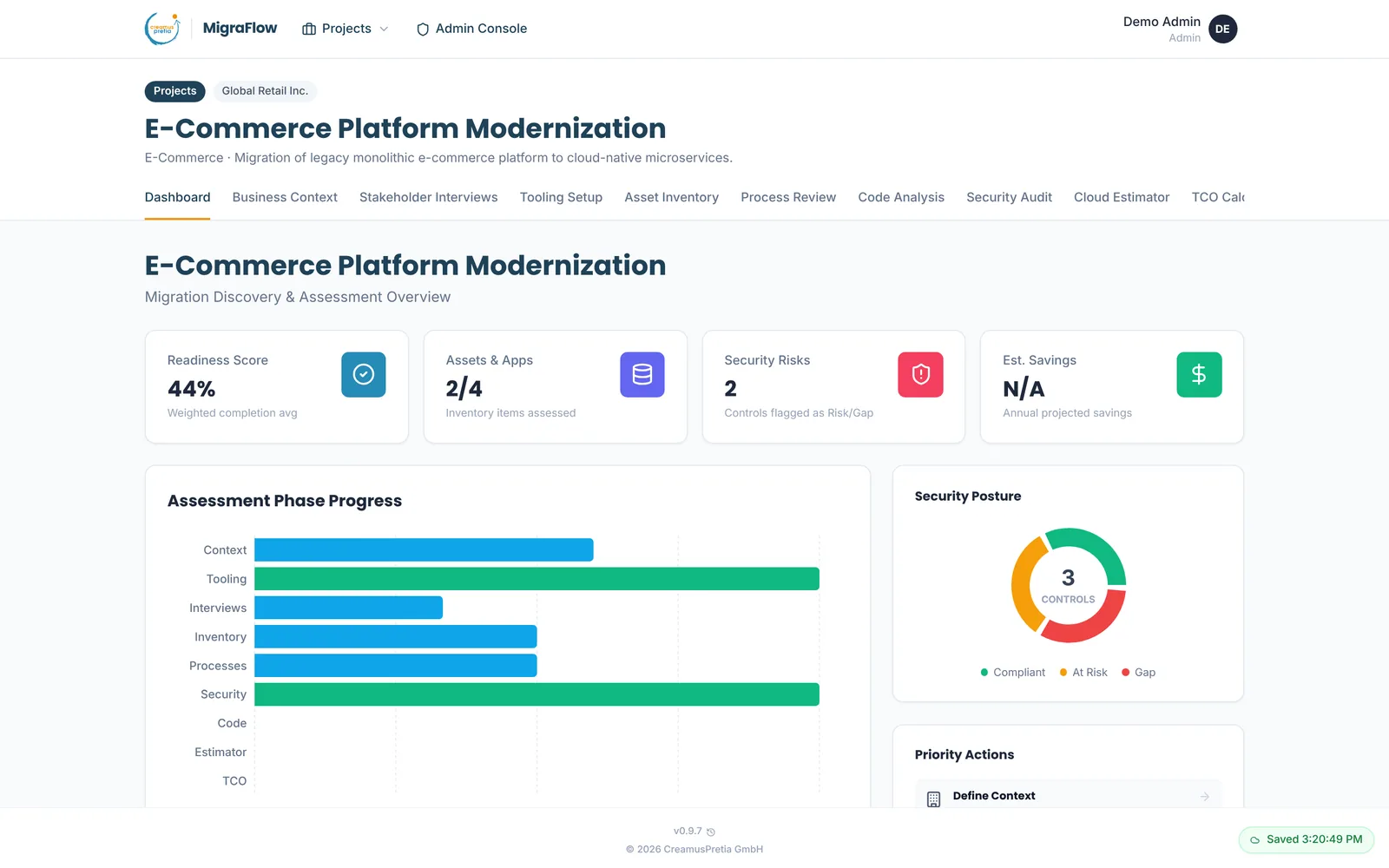
Task: Click the 44% readiness score value
Action: [x=191, y=389]
